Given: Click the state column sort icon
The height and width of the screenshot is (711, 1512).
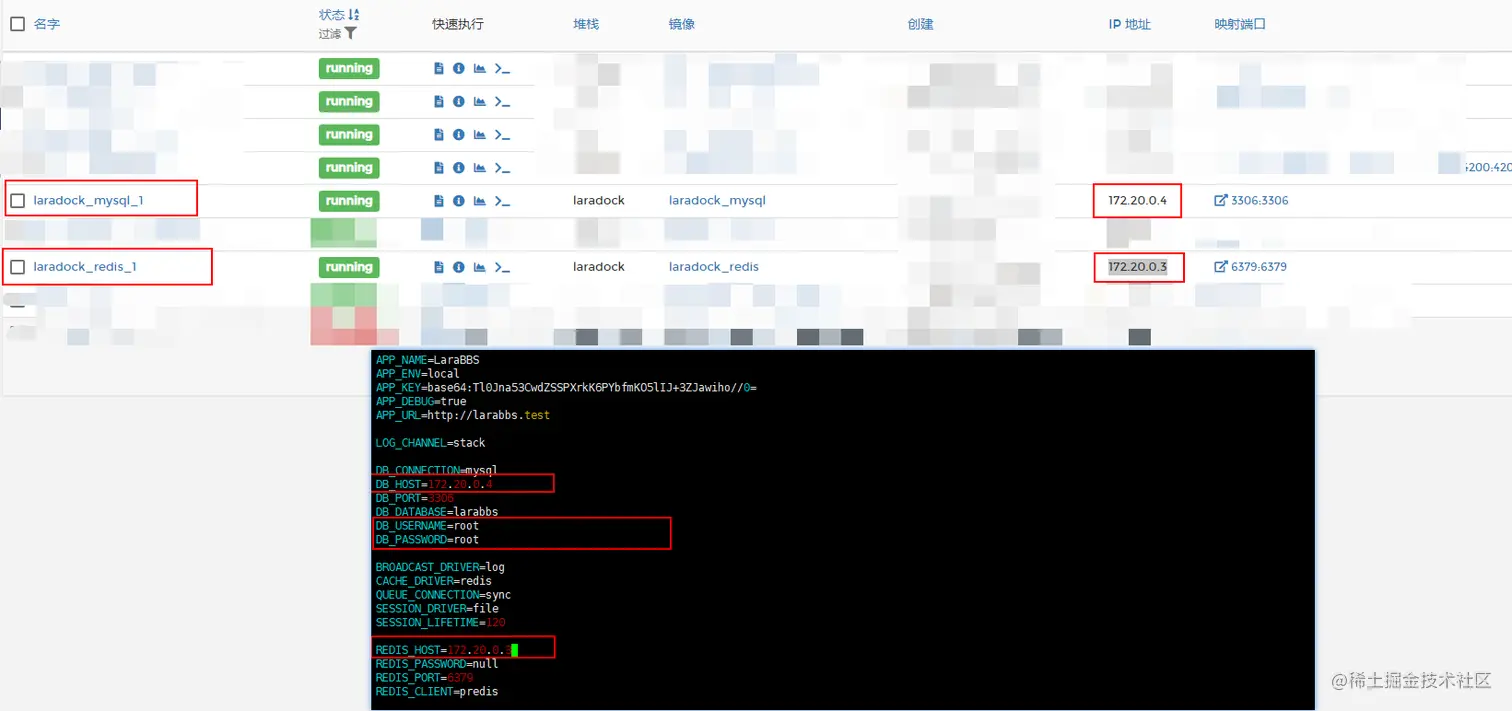Looking at the screenshot, I should click(354, 15).
